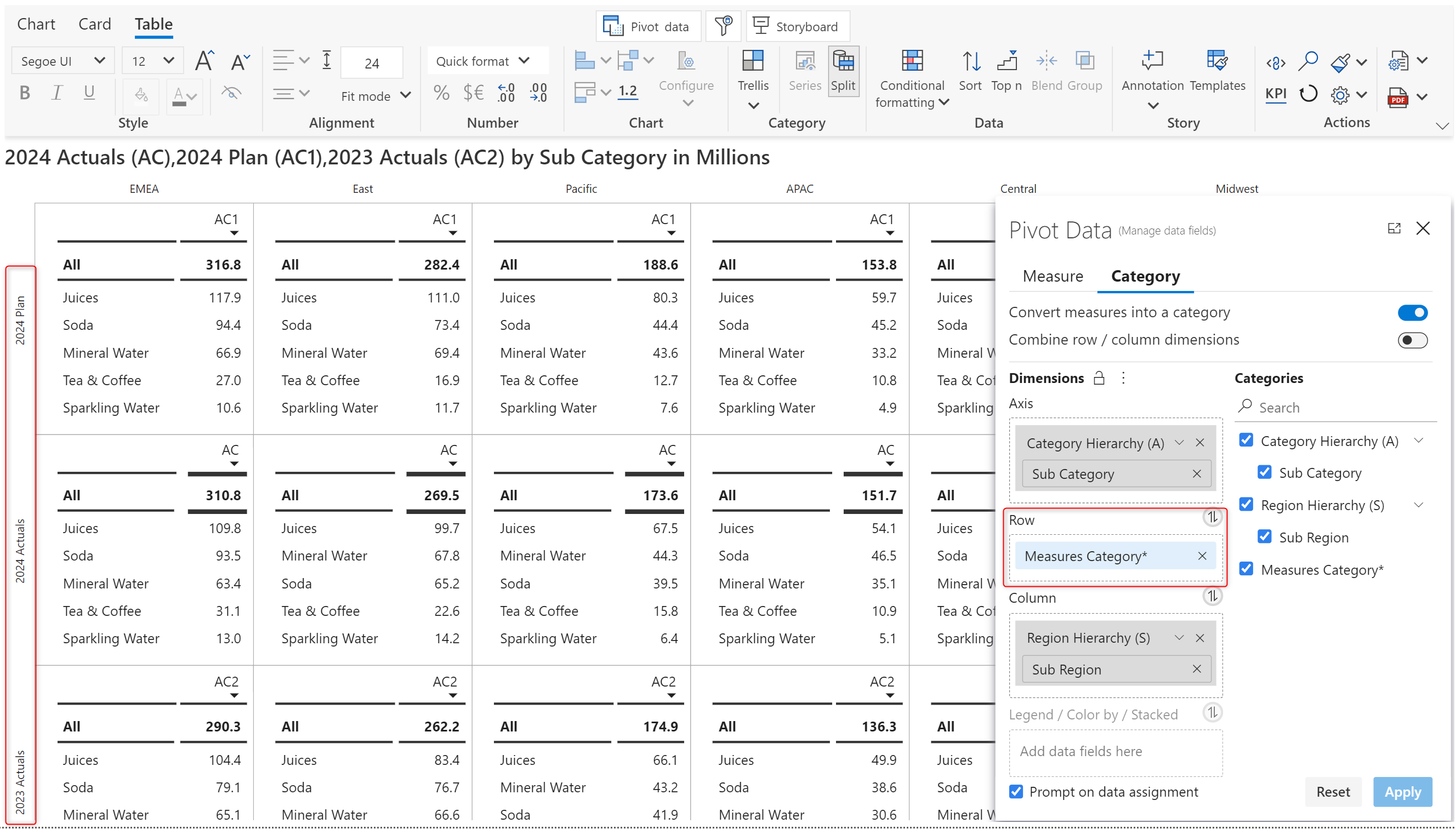This screenshot has width=1456, height=829.
Task: Select the Top n tool
Action: pyautogui.click(x=1006, y=61)
